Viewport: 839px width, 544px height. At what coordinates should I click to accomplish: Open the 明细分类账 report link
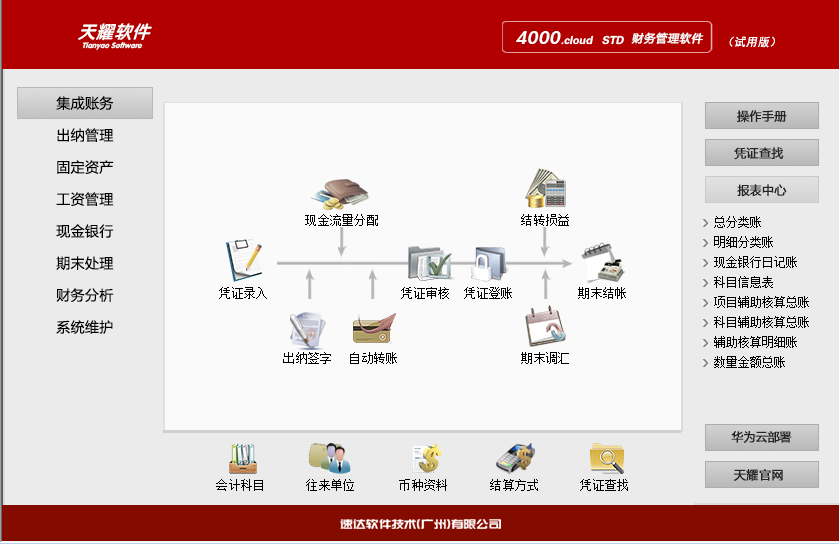click(x=743, y=242)
